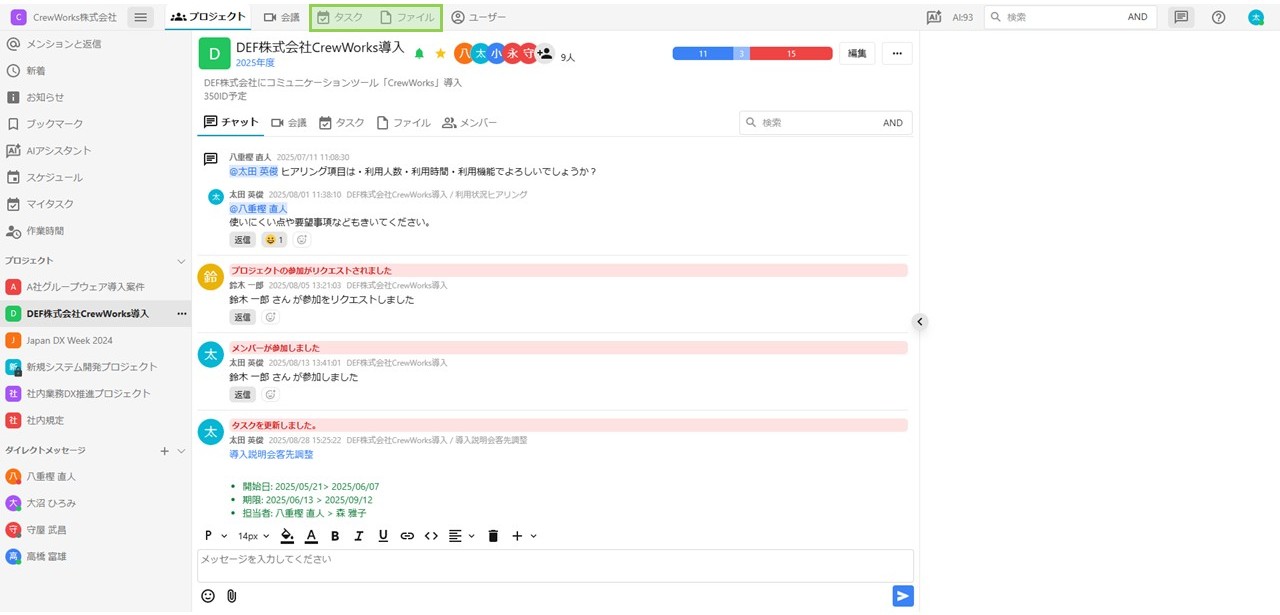
Task: Click the 編集 button
Action: [857, 53]
